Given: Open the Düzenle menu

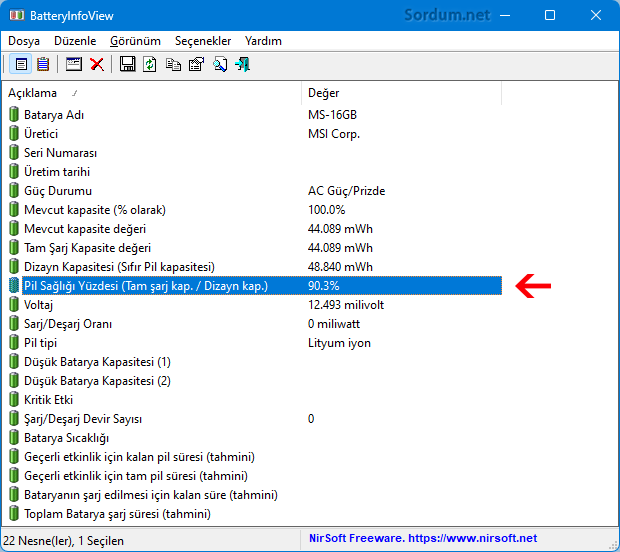Looking at the screenshot, I should point(75,41).
